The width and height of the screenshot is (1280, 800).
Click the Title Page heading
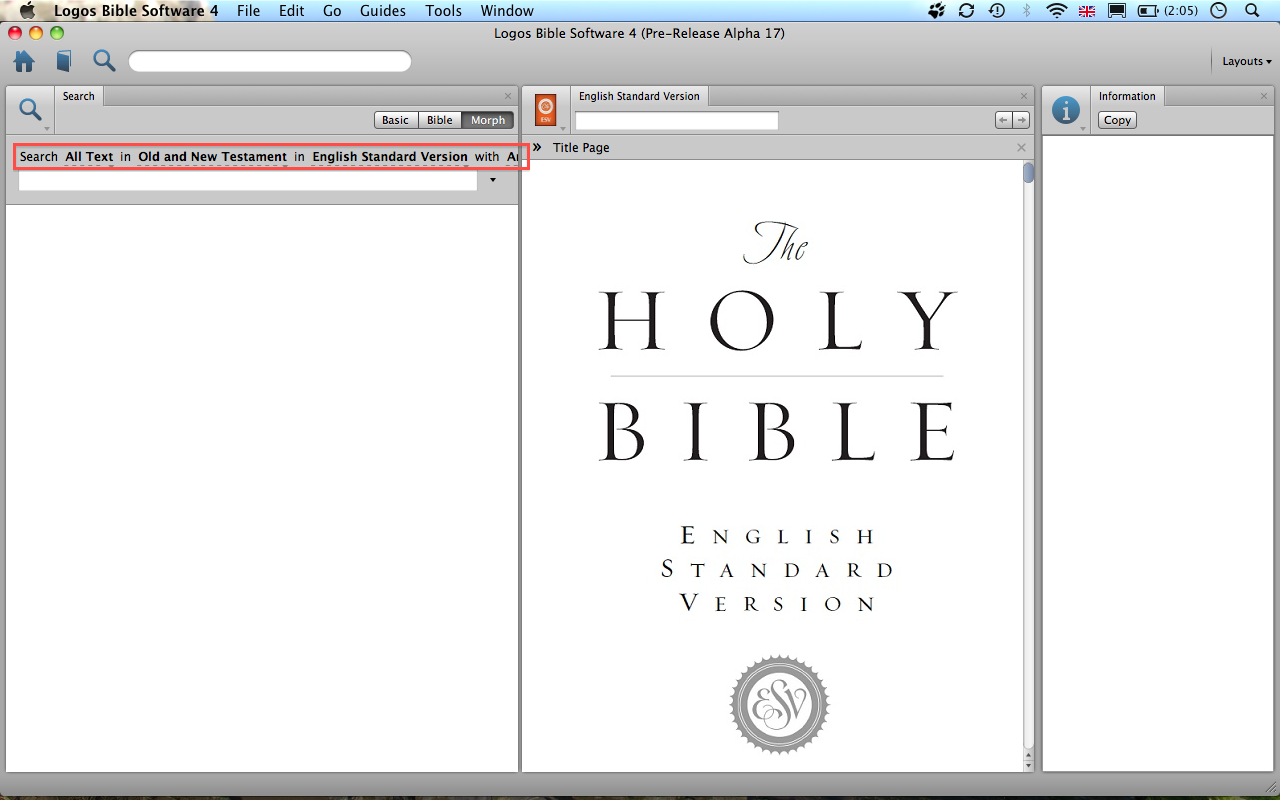[x=581, y=148]
